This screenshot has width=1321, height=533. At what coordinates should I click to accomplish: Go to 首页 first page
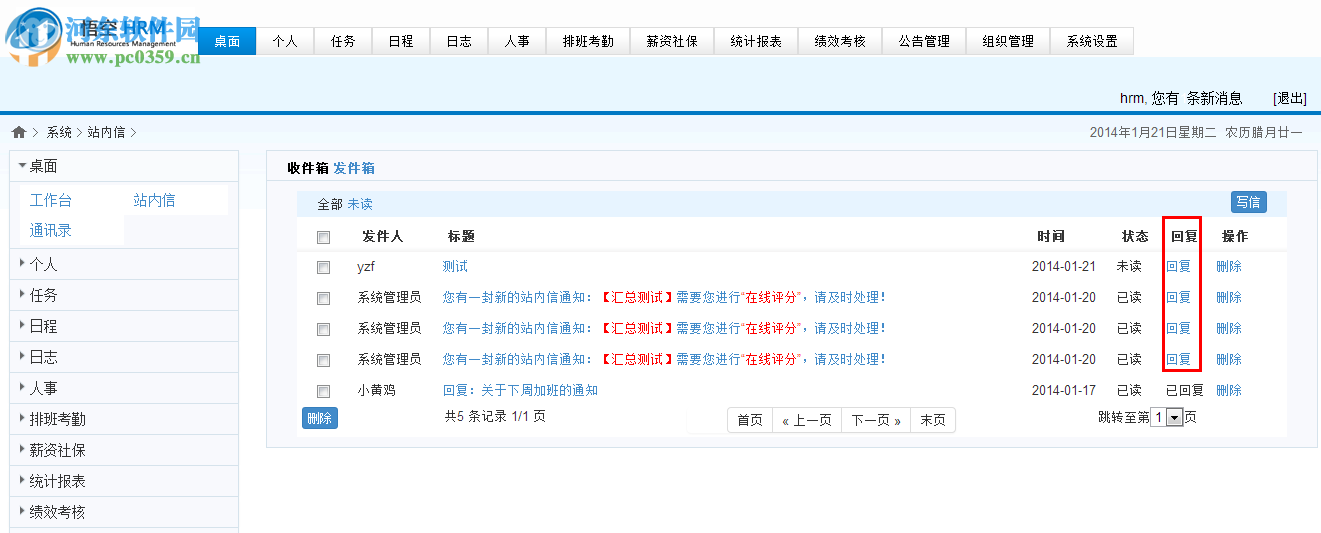tap(750, 420)
